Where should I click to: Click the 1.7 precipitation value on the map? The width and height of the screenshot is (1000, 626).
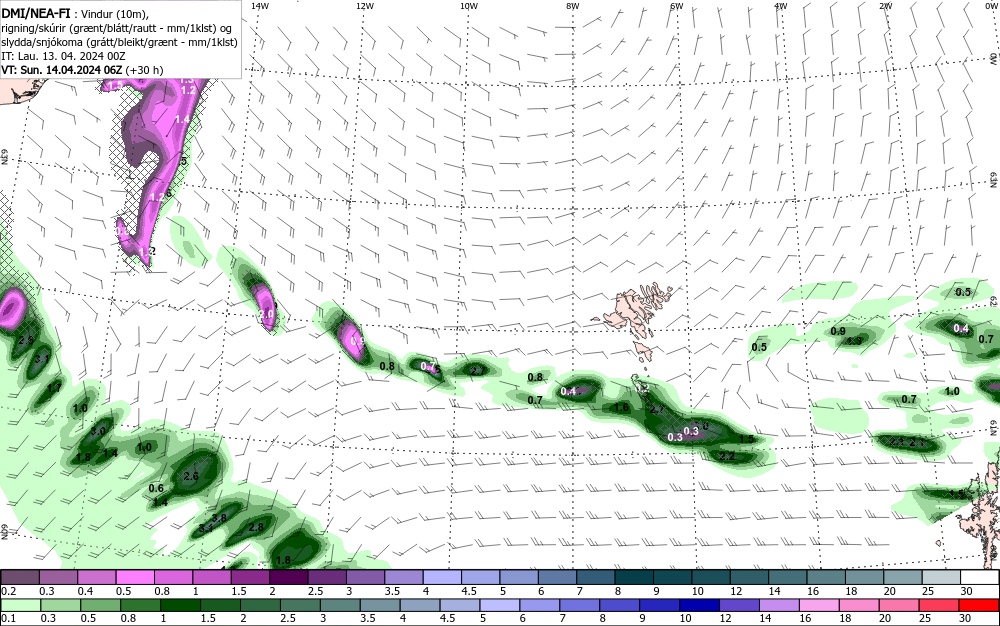[54, 387]
